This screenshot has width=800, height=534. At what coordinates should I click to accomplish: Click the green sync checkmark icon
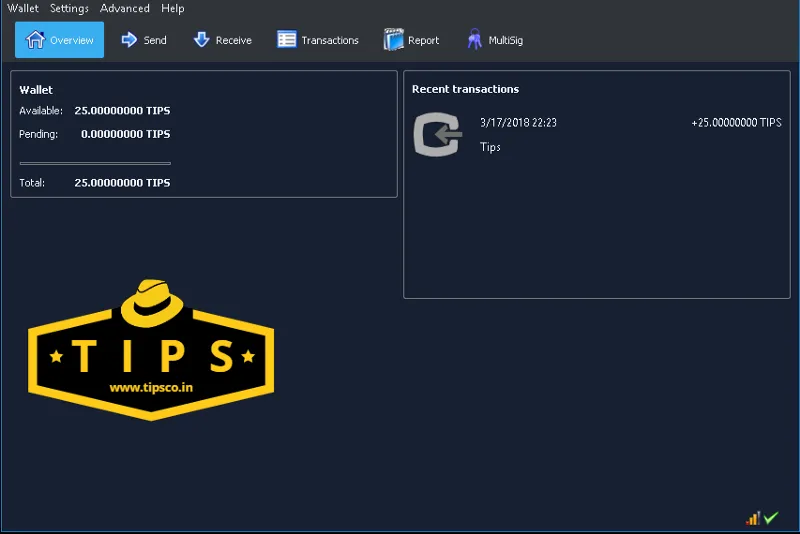771,518
